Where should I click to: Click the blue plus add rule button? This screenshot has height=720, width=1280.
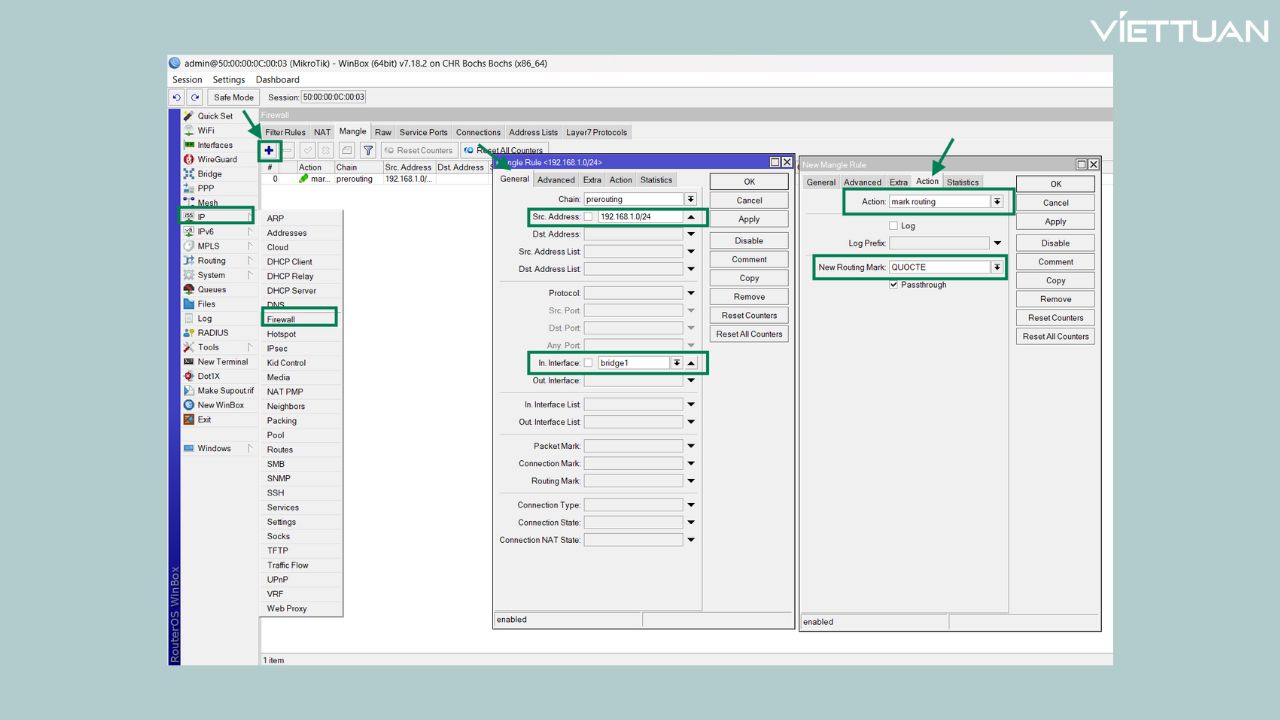(269, 150)
